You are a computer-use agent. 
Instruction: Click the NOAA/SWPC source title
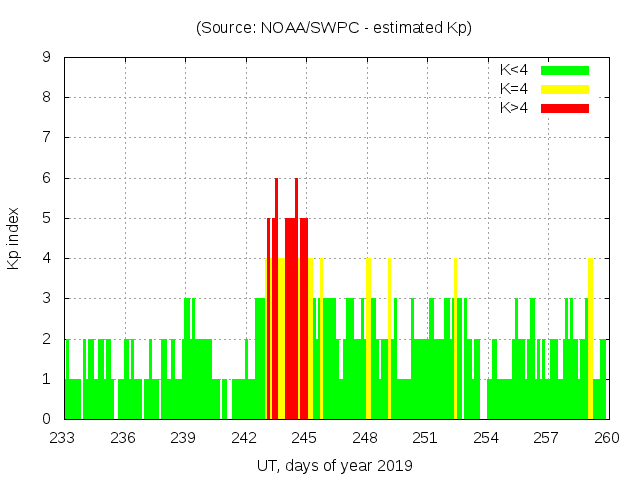pos(334,28)
